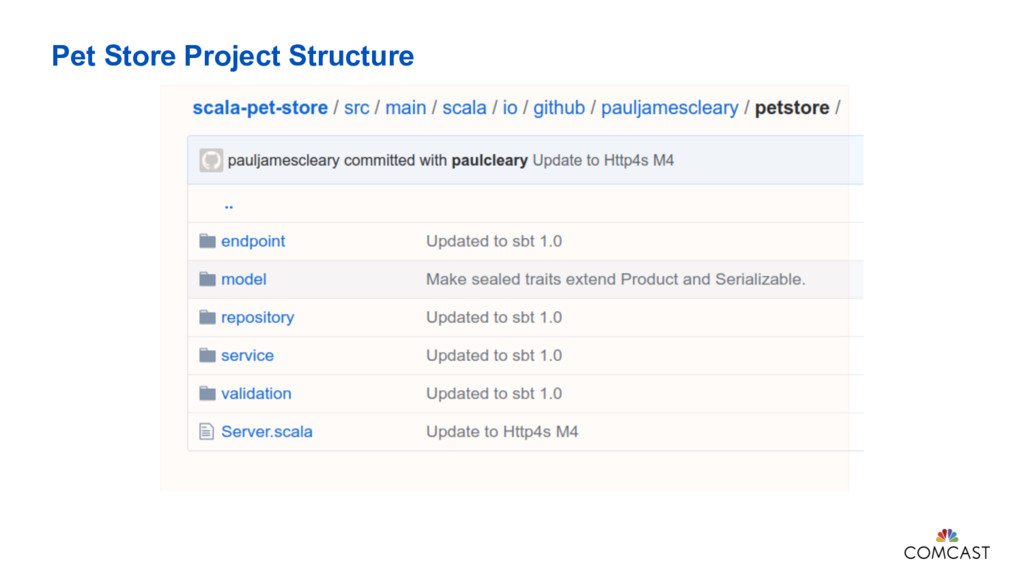
Task: Open the validation folder link
Action: (256, 393)
